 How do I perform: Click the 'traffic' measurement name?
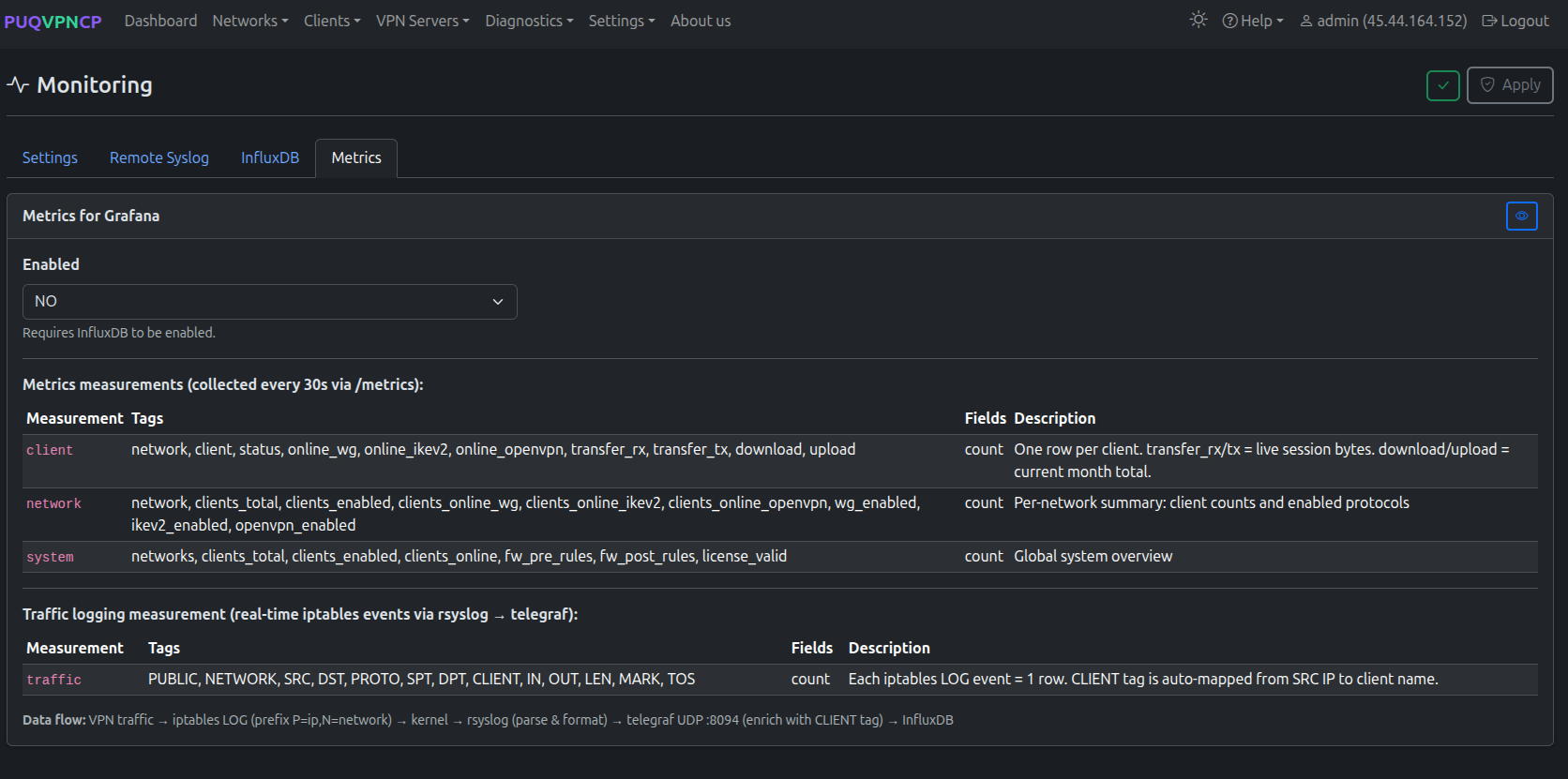(x=53, y=681)
